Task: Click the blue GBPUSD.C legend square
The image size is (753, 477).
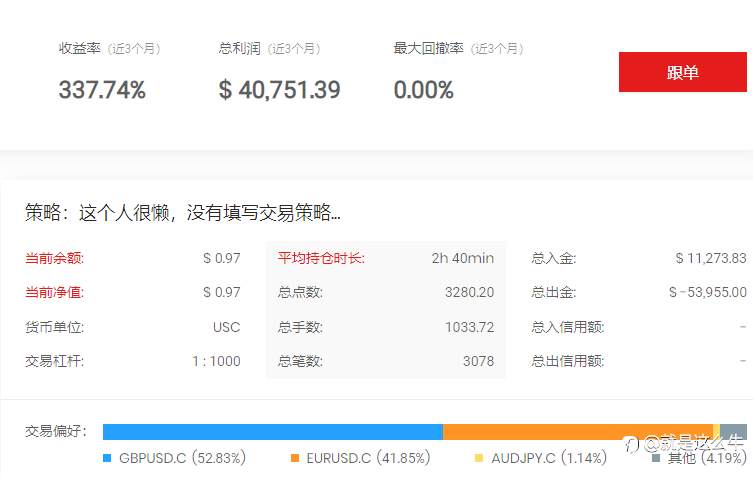Action: click(x=107, y=458)
